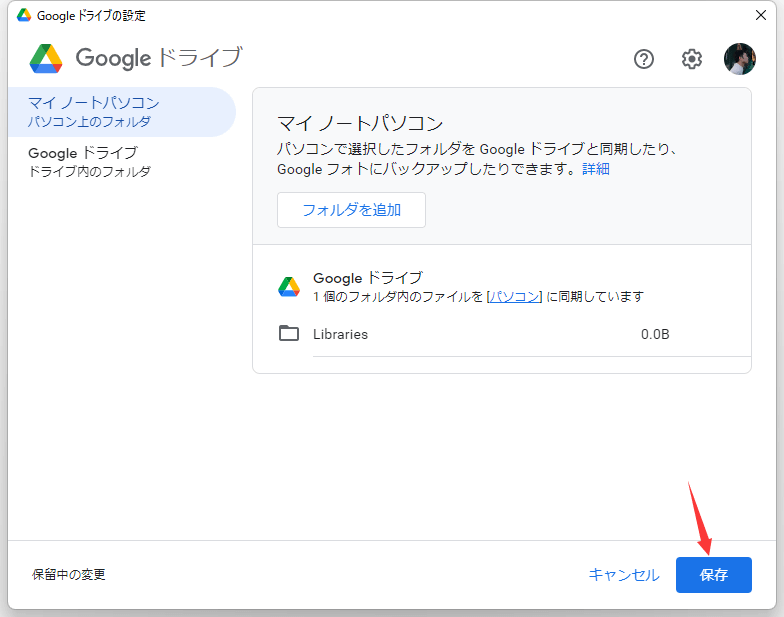Click the 保留中の変更 text
The height and width of the screenshot is (617, 784).
[x=69, y=574]
